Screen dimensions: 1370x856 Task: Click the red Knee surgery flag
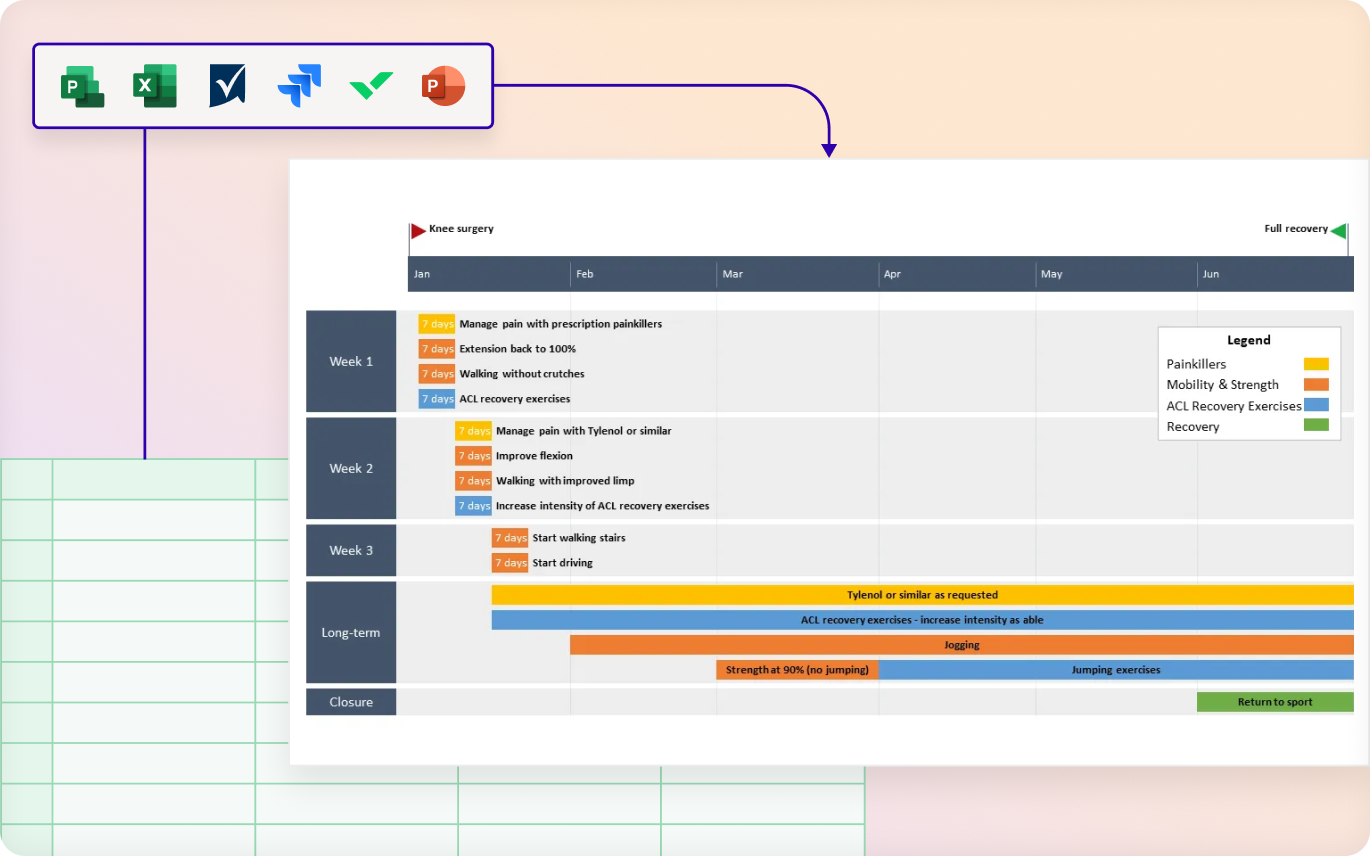coord(418,231)
